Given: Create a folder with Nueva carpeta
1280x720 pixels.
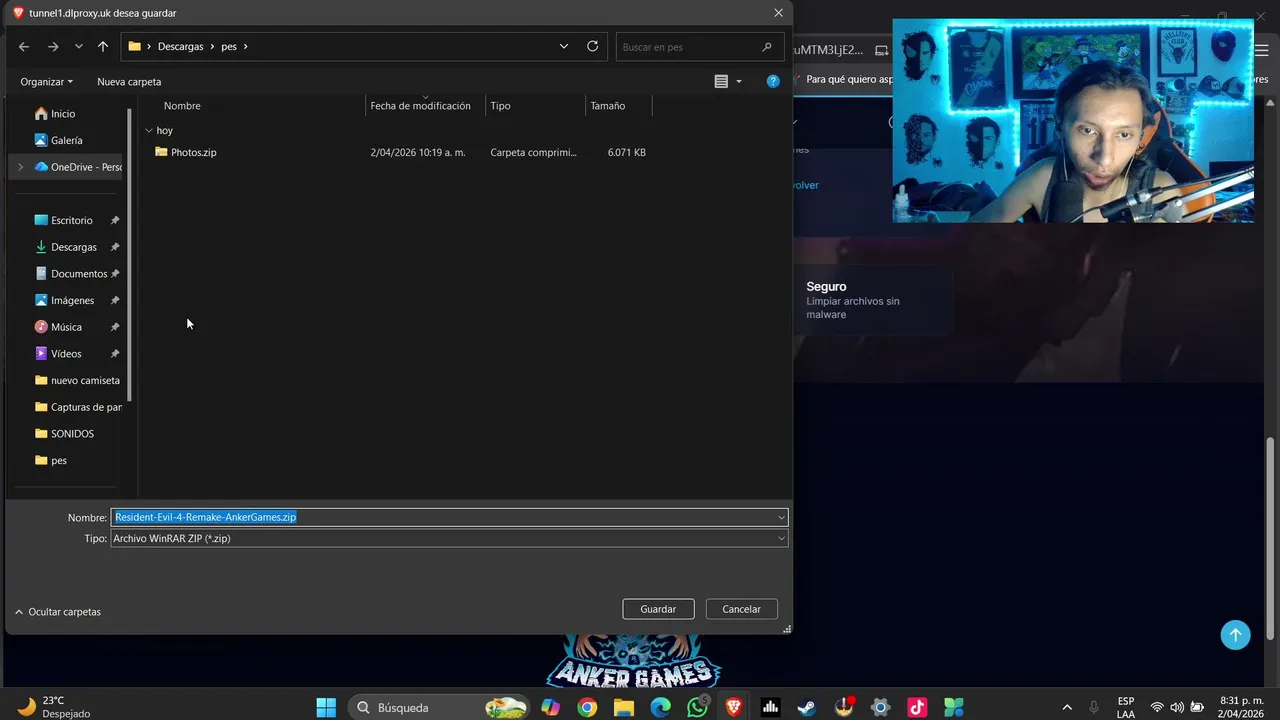Looking at the screenshot, I should [x=129, y=81].
